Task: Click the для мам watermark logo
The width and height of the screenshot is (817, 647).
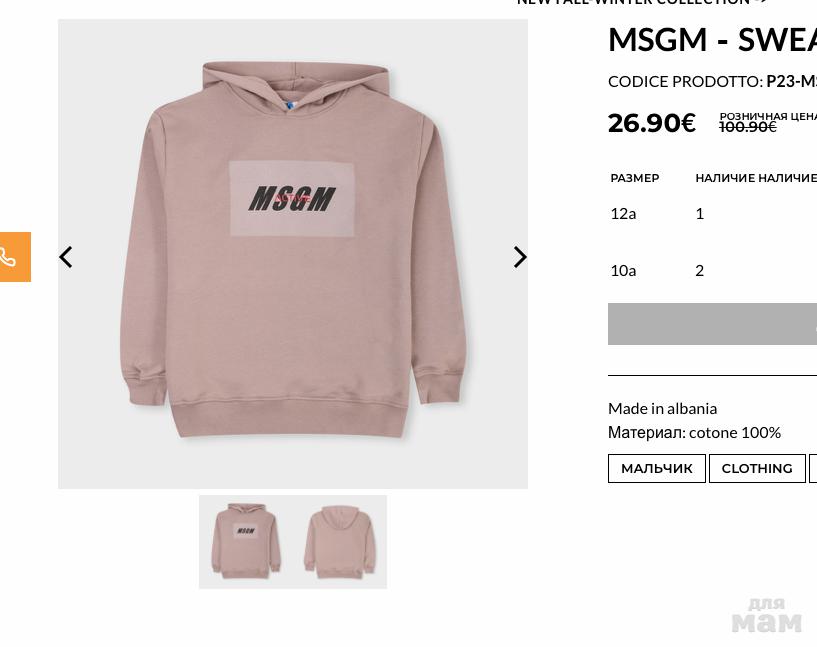Action: point(766,616)
